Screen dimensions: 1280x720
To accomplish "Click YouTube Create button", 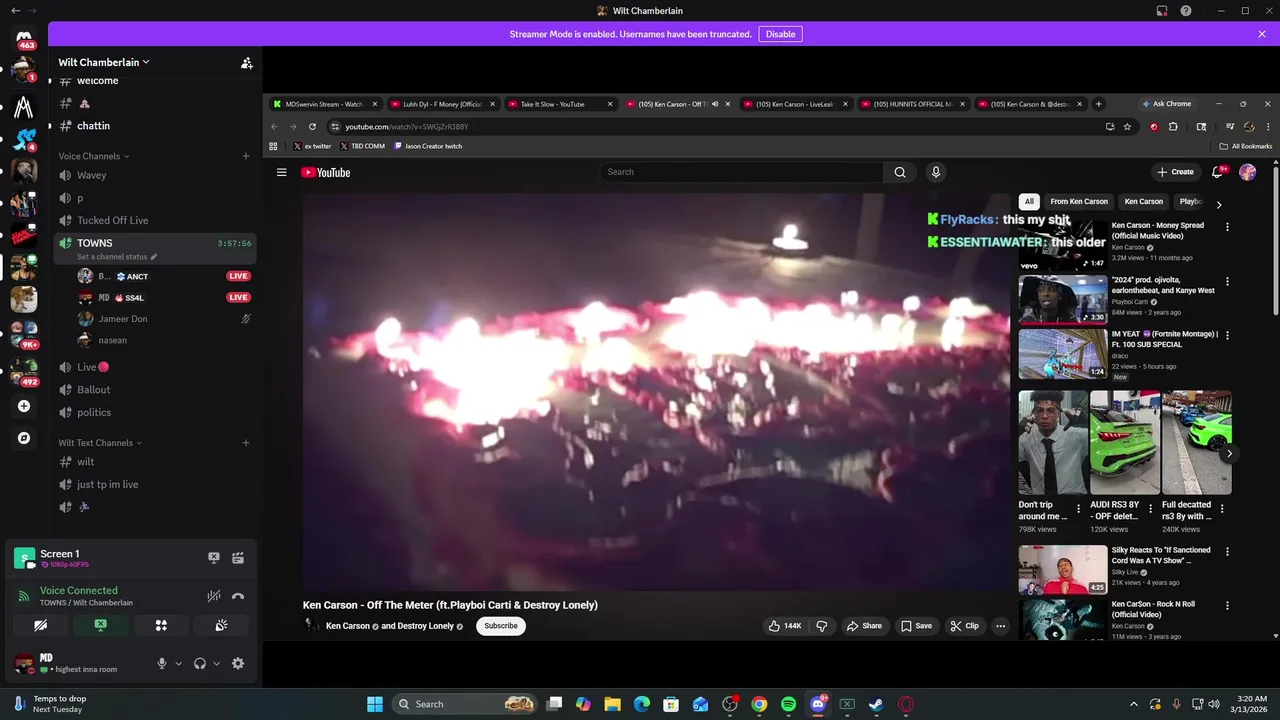I will 1175,172.
